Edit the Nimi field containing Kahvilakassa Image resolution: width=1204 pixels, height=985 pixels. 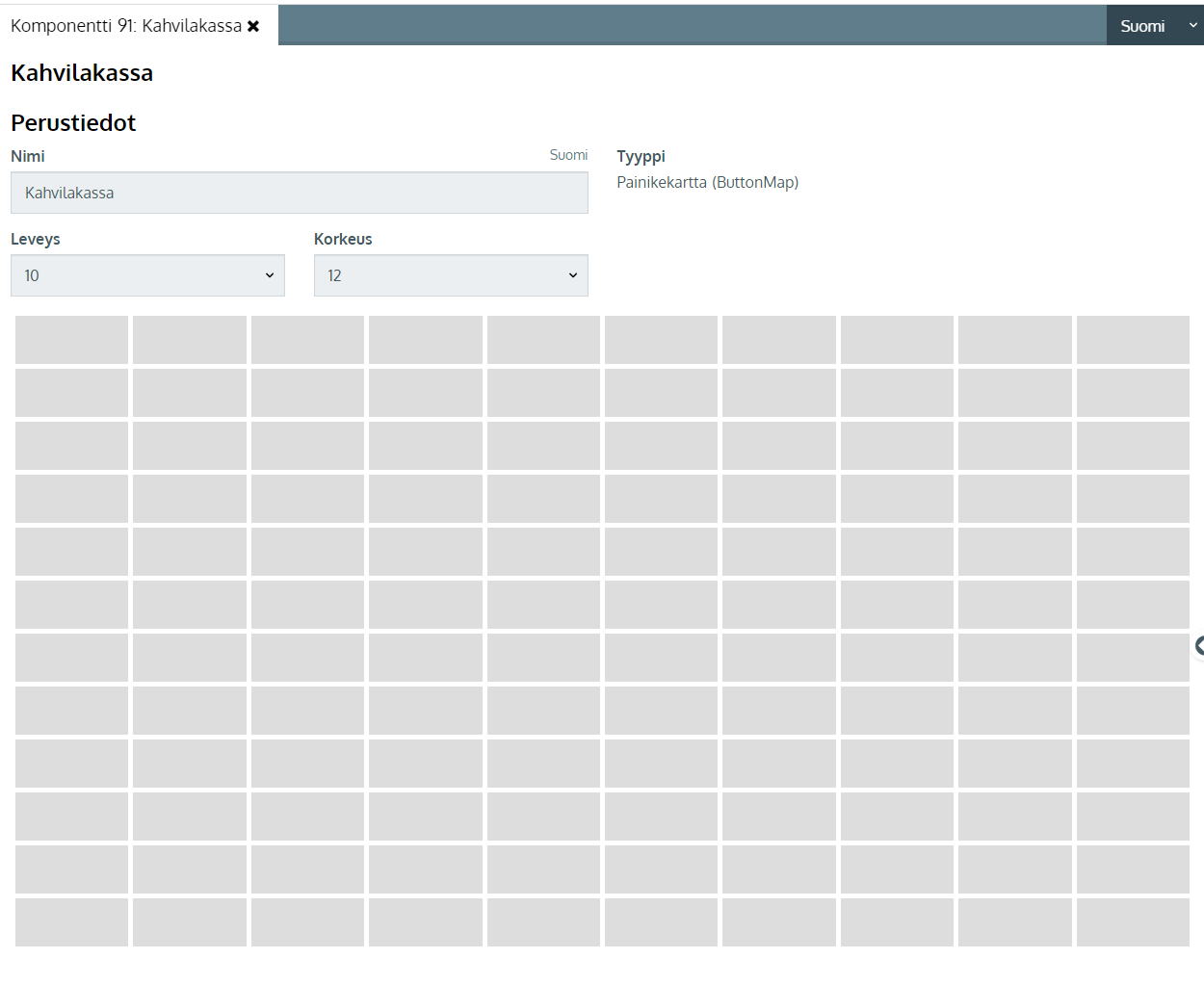tap(300, 193)
